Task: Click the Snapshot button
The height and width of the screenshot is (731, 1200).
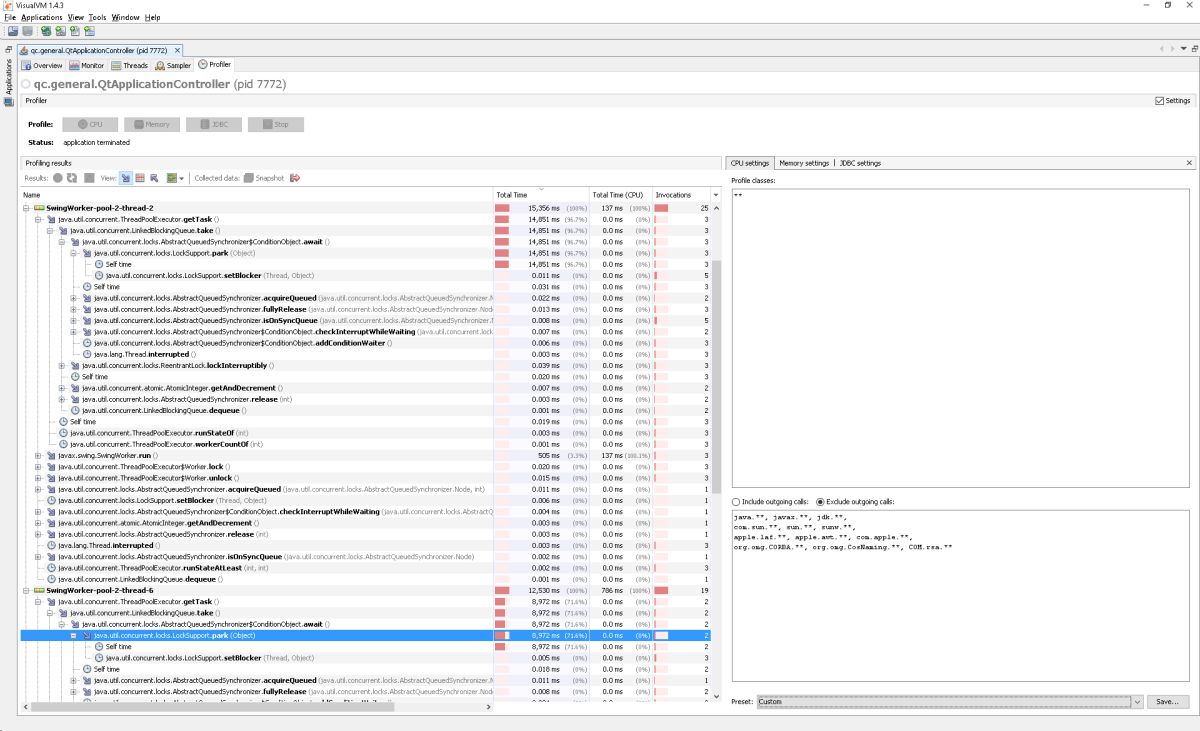Action: (x=264, y=178)
